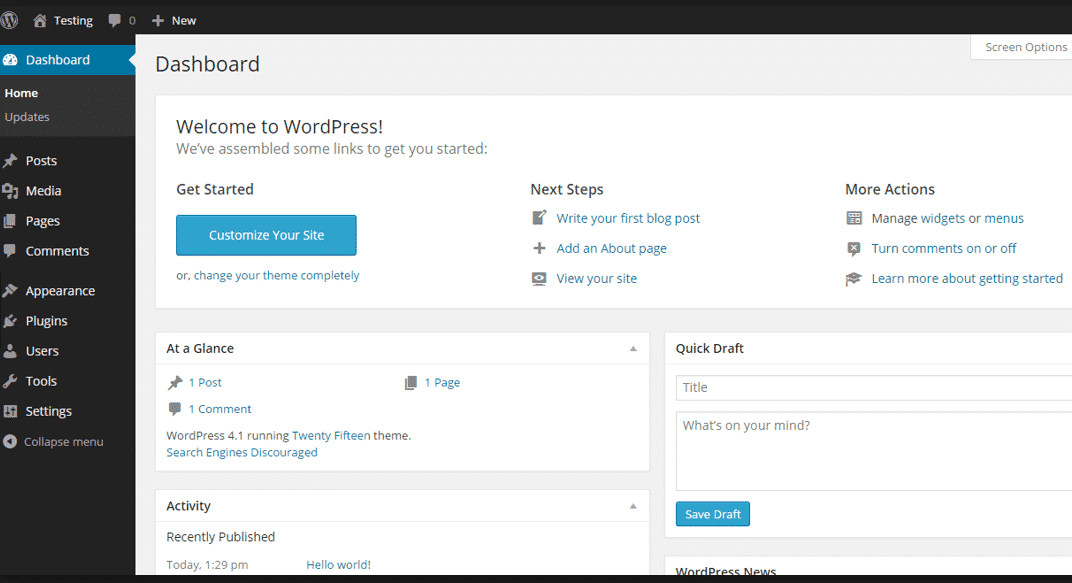This screenshot has height=583, width=1072.
Task: Click the Dashboard page heading
Action: click(207, 64)
